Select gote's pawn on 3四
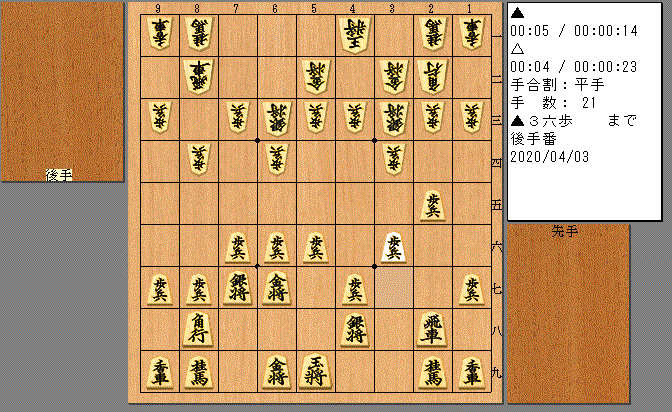This screenshot has width=672, height=412. [x=394, y=160]
